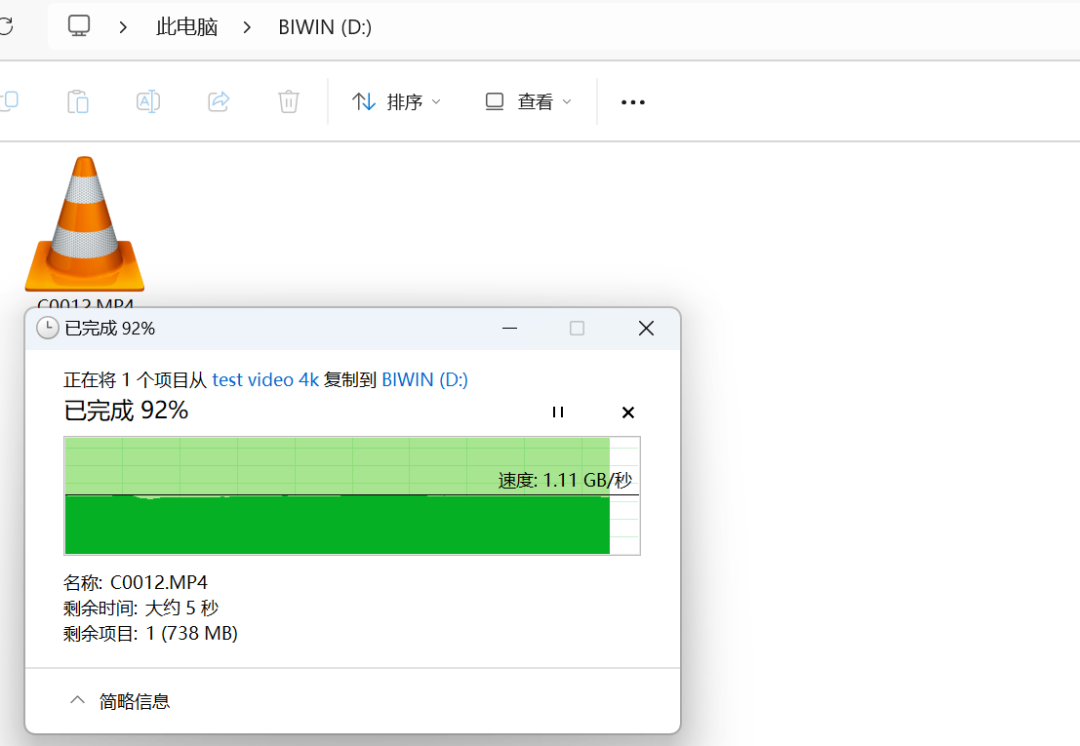Expand the chevron after 此电脑

(x=247, y=28)
